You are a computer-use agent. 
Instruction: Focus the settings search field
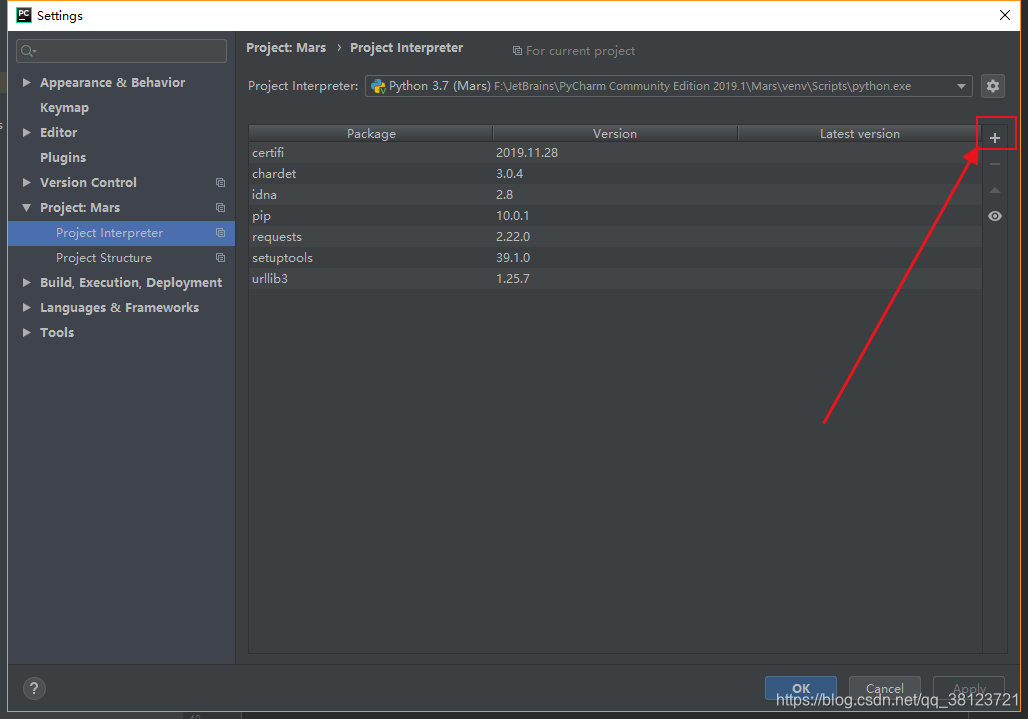tap(121, 51)
